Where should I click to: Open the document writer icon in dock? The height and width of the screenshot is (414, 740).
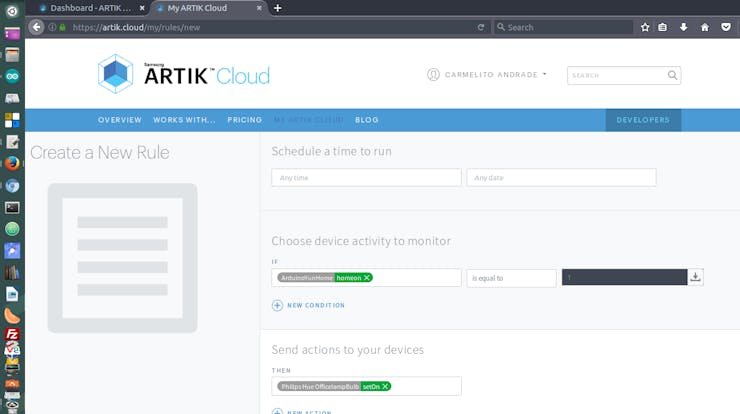[12, 294]
